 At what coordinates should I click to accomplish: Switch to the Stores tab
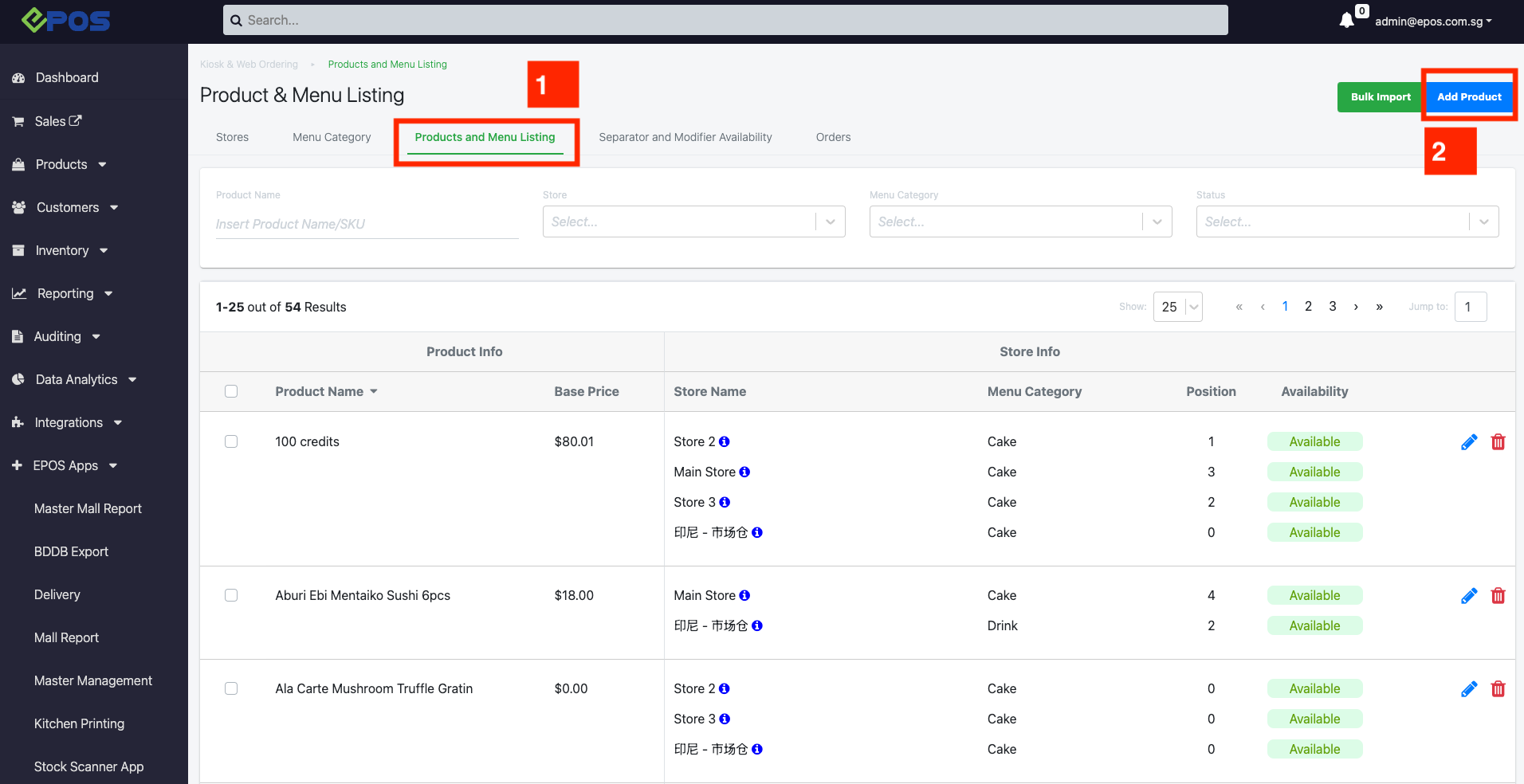pyautogui.click(x=232, y=137)
